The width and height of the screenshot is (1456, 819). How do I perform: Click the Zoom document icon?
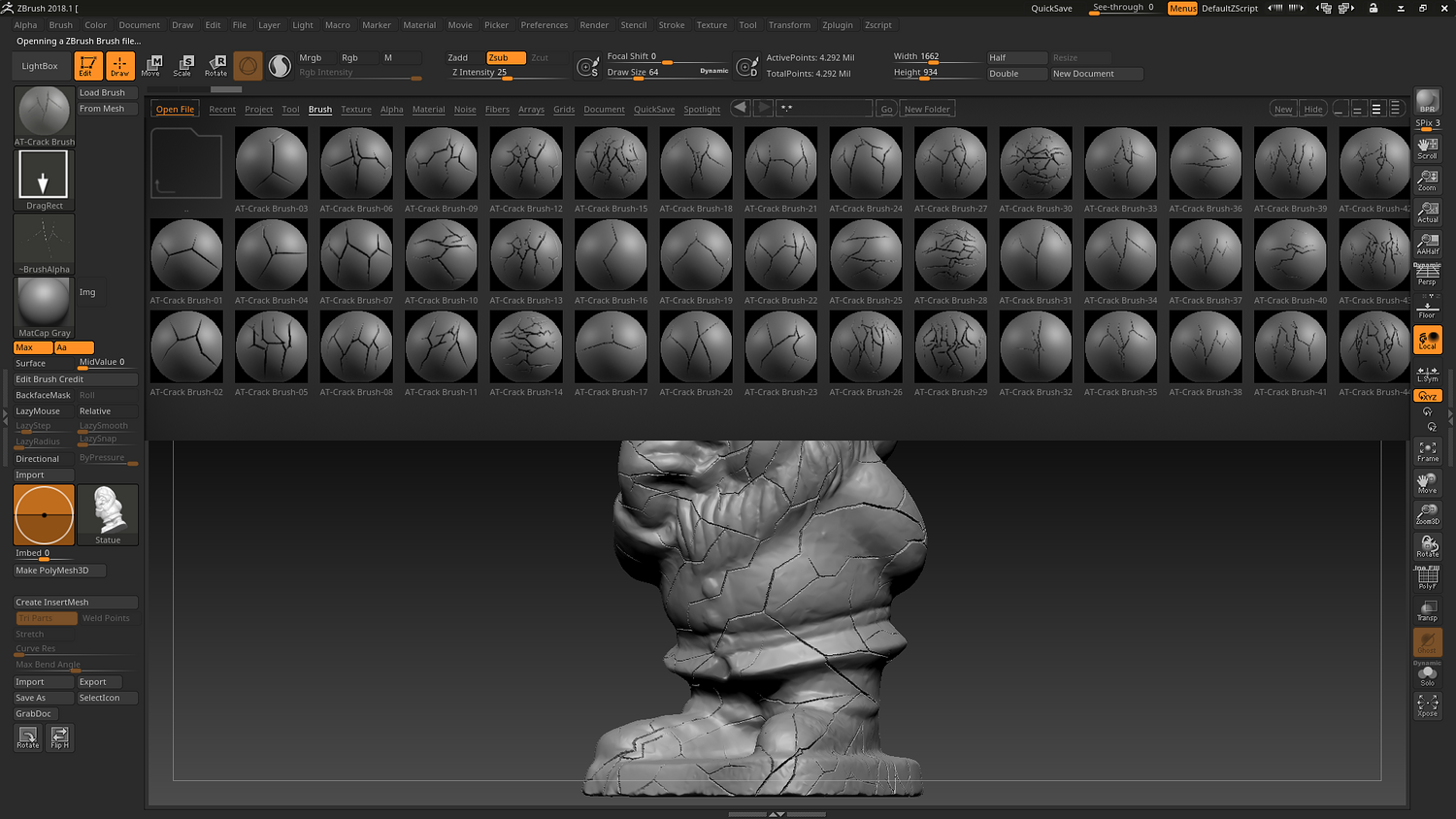[1427, 180]
